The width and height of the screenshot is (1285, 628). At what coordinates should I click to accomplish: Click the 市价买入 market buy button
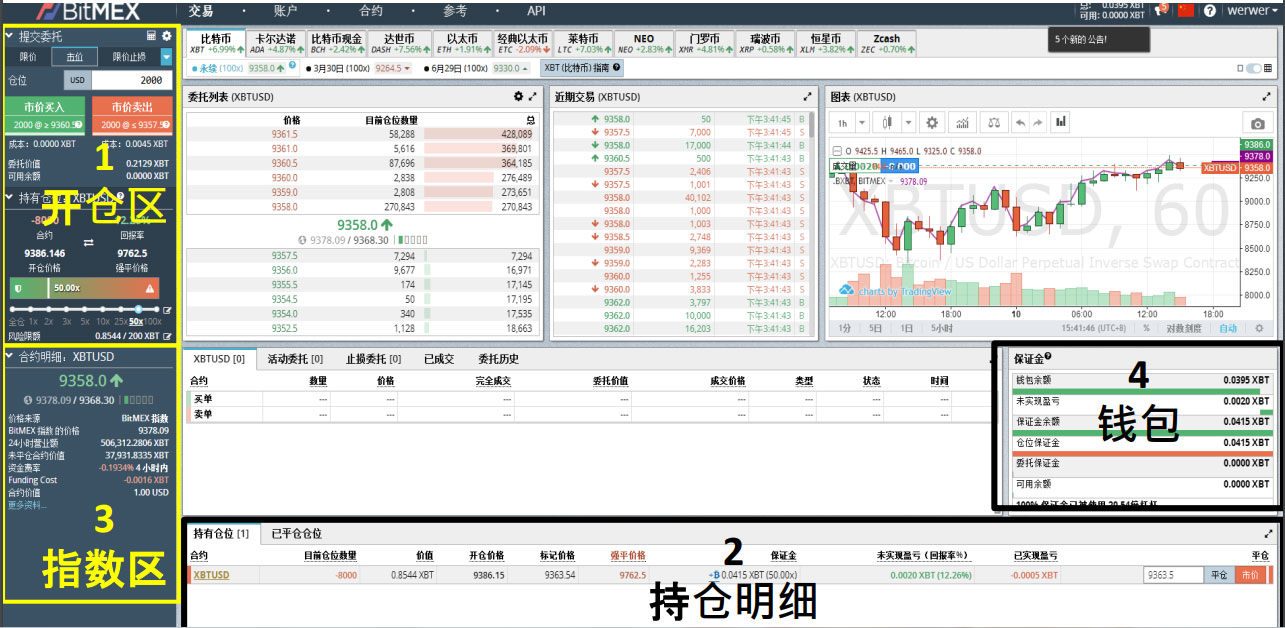click(x=46, y=116)
